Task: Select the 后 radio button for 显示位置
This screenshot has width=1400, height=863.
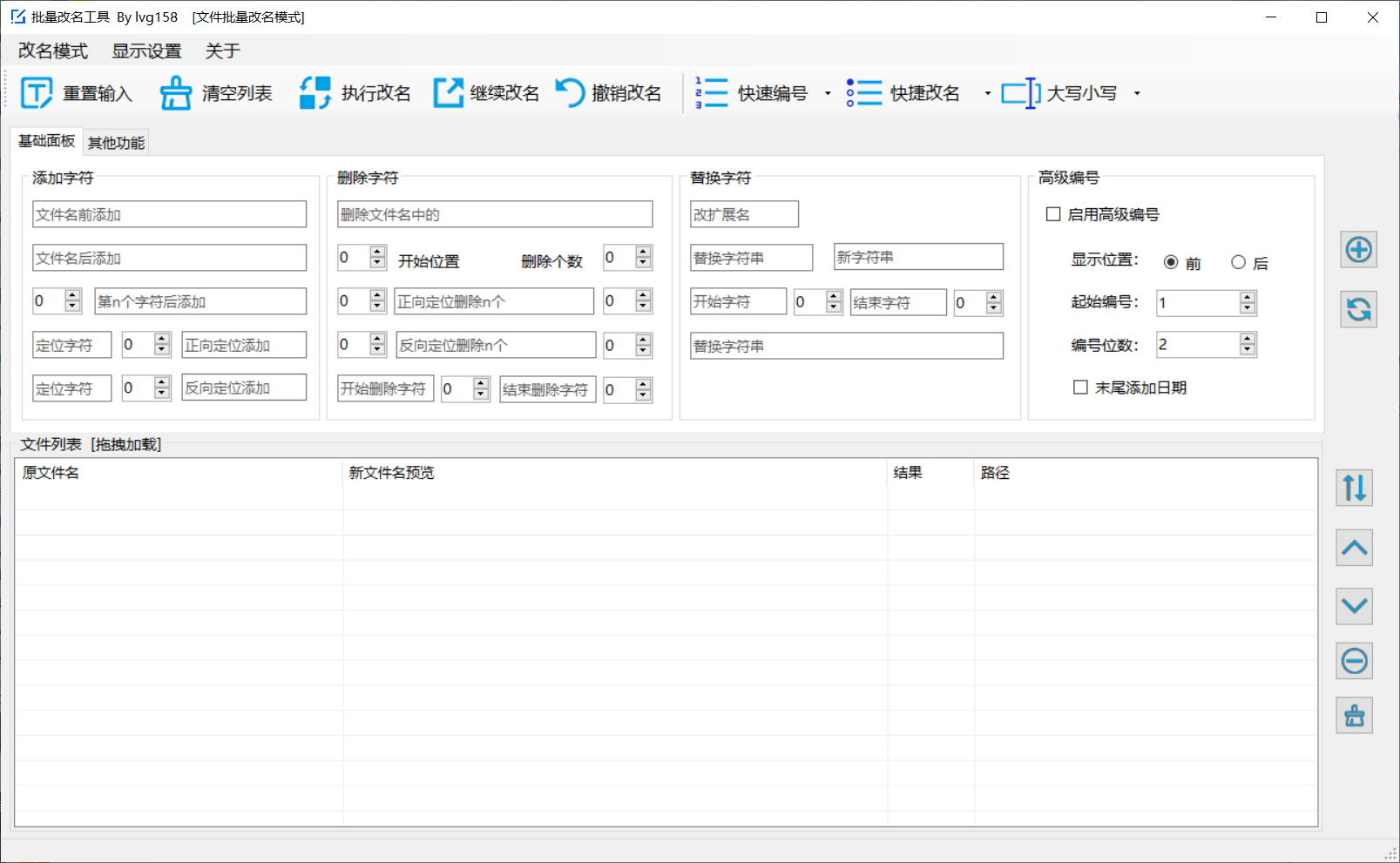Action: point(1238,261)
